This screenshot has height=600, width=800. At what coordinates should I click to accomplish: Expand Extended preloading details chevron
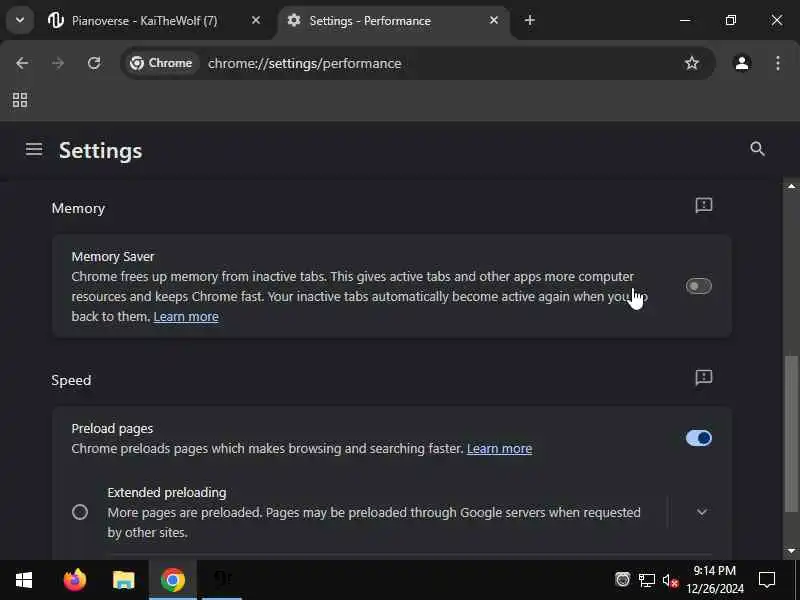(x=702, y=512)
